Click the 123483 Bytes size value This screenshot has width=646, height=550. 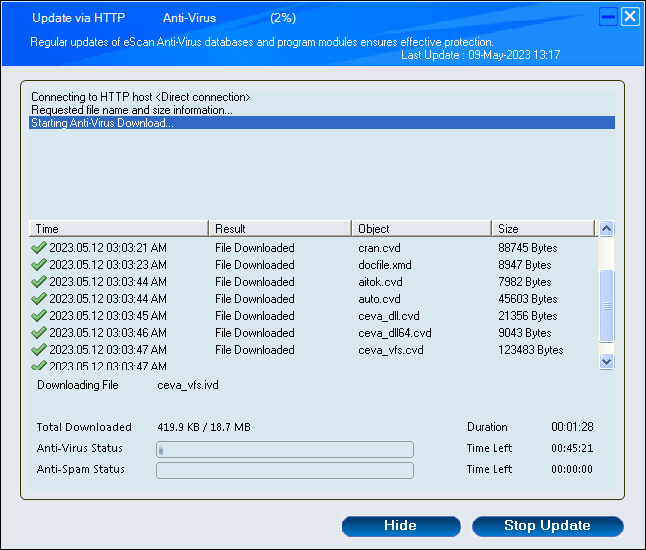click(531, 350)
